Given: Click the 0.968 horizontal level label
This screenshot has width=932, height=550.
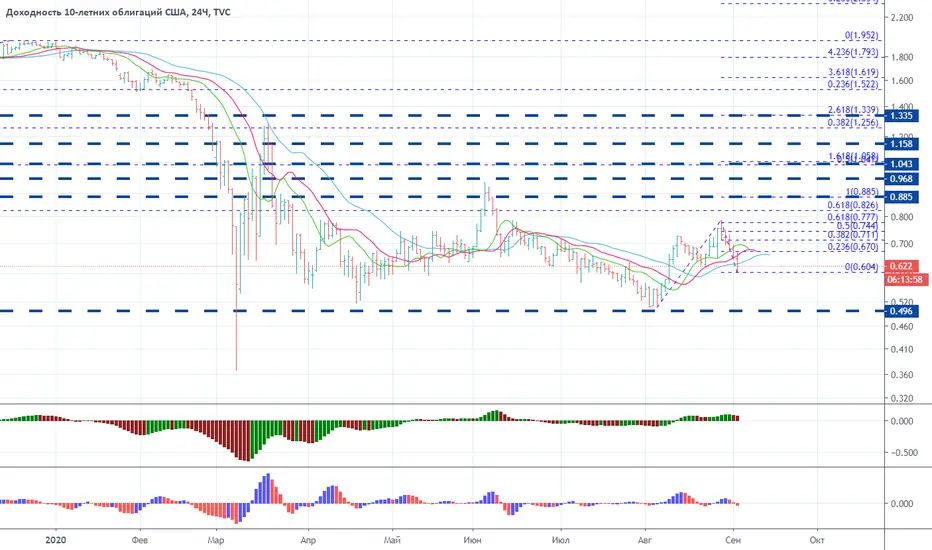Looking at the screenshot, I should pos(901,179).
